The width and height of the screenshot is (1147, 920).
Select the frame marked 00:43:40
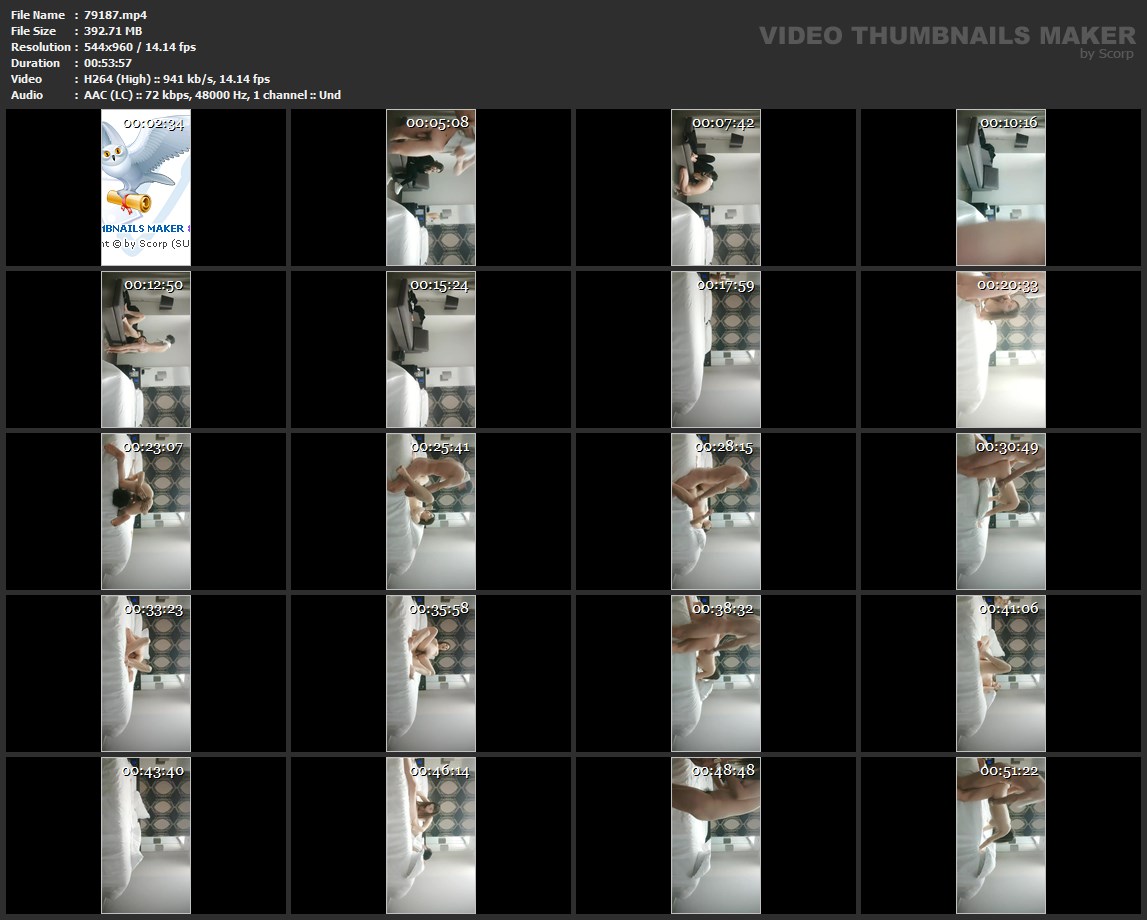click(146, 835)
